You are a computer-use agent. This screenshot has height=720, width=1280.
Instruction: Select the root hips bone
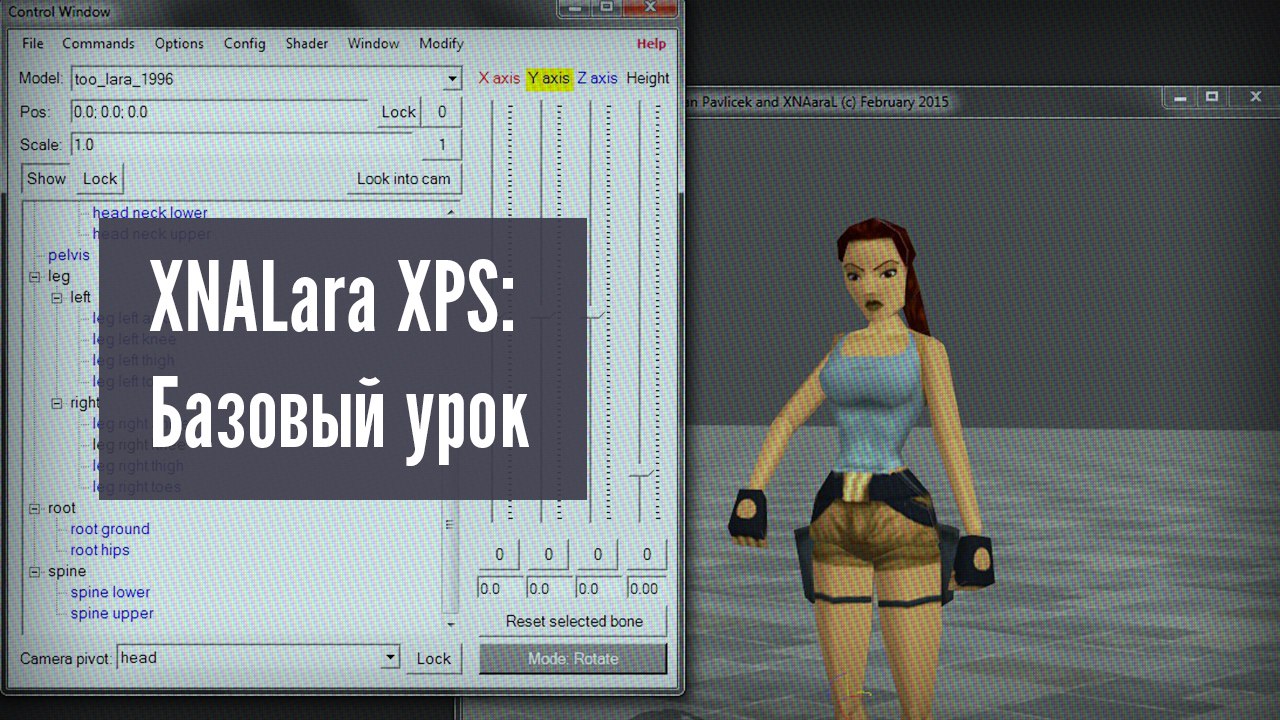(100, 550)
